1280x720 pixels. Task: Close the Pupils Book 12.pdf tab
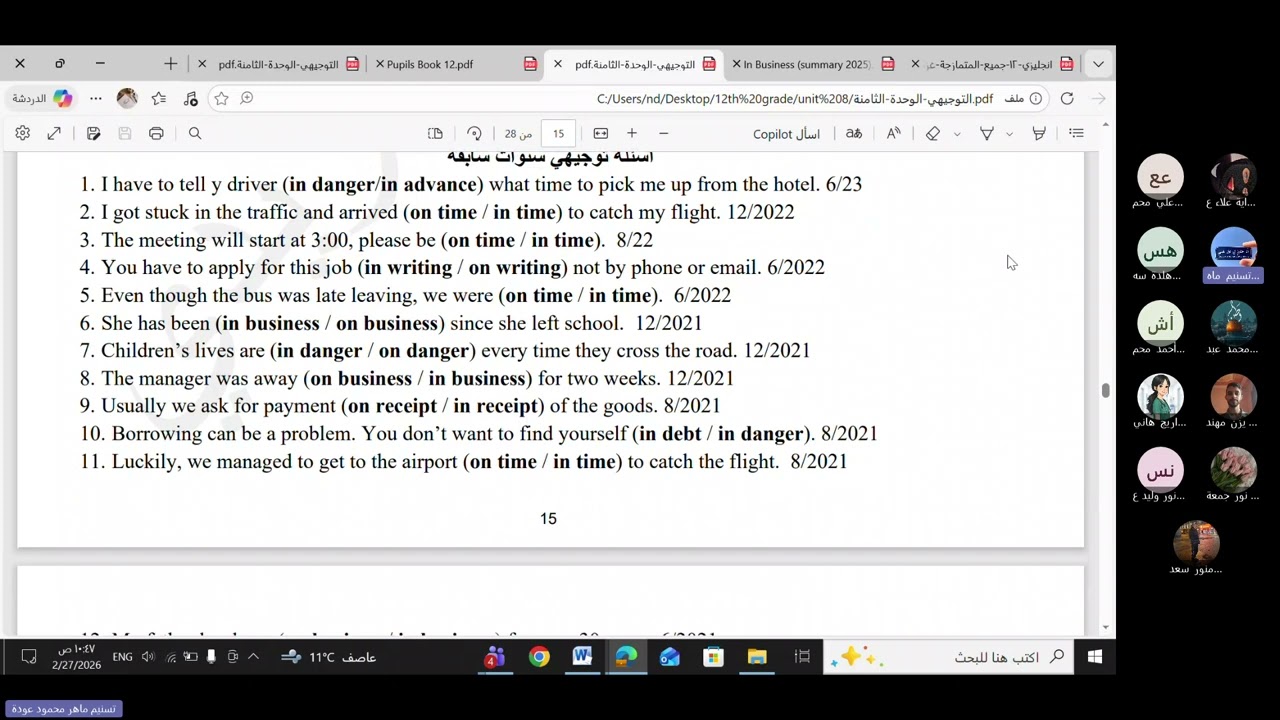(380, 64)
